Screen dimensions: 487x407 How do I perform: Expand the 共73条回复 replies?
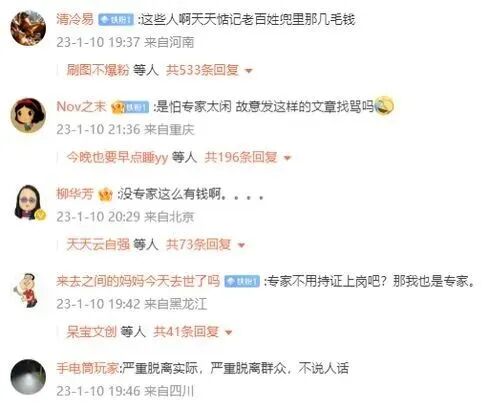[205, 245]
